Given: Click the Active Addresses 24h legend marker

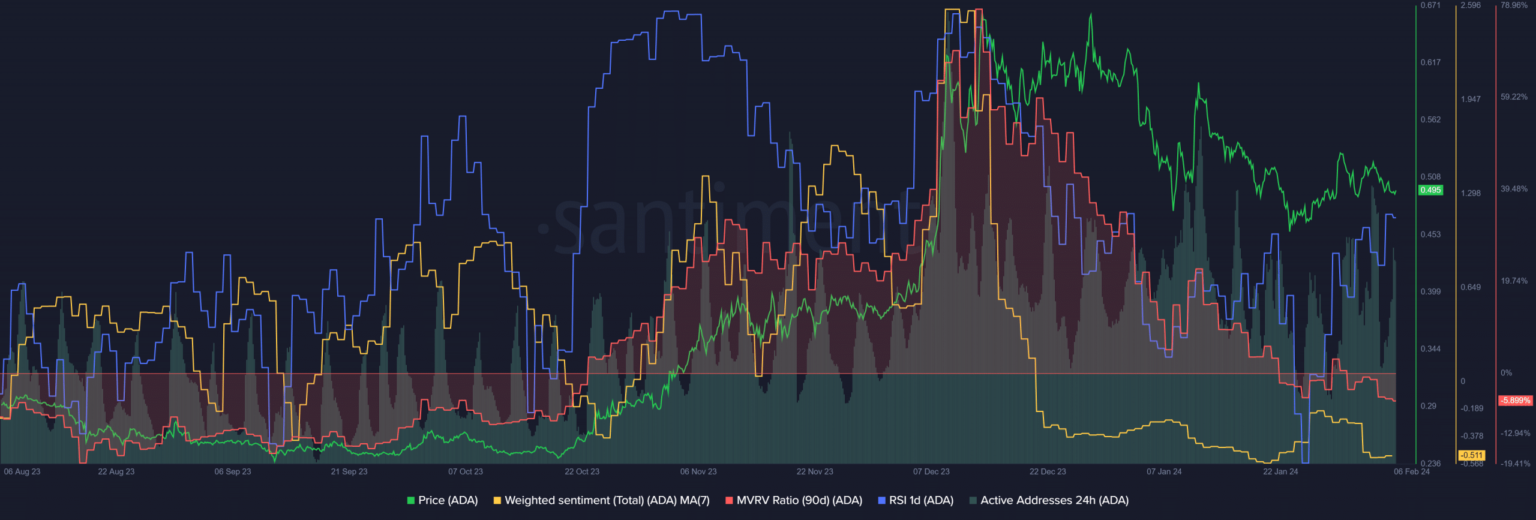Looking at the screenshot, I should [973, 500].
